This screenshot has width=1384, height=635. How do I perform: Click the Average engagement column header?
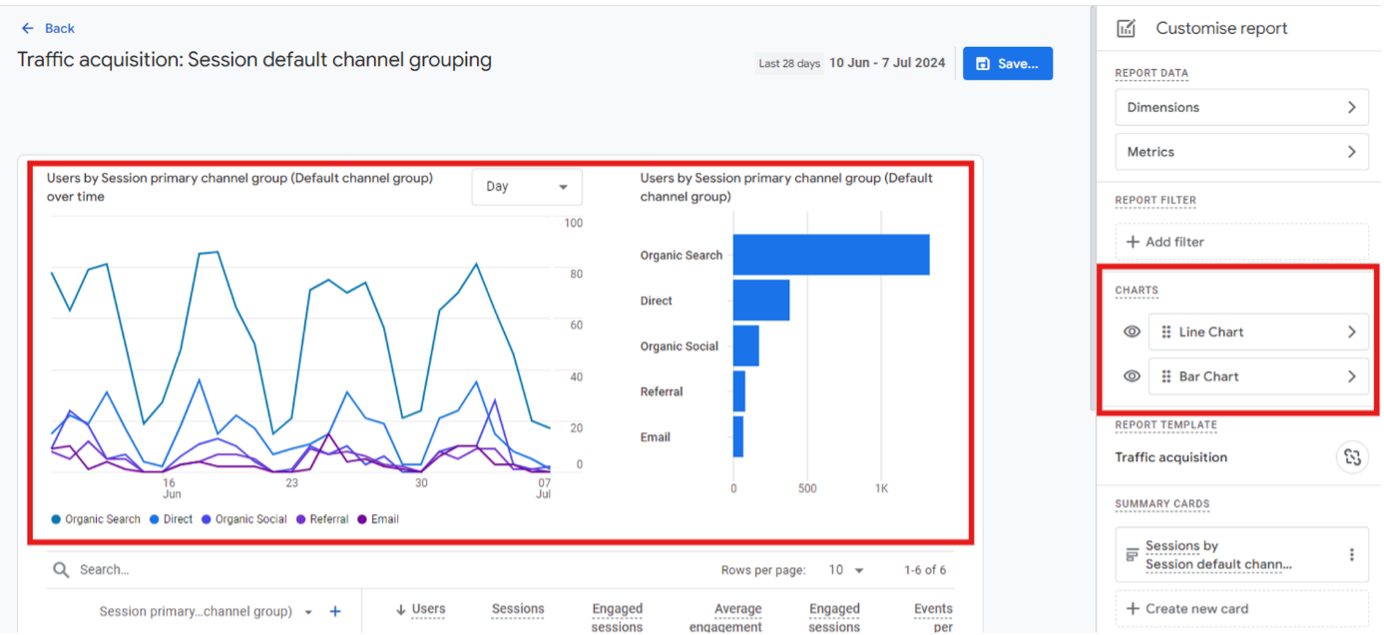[725, 618]
